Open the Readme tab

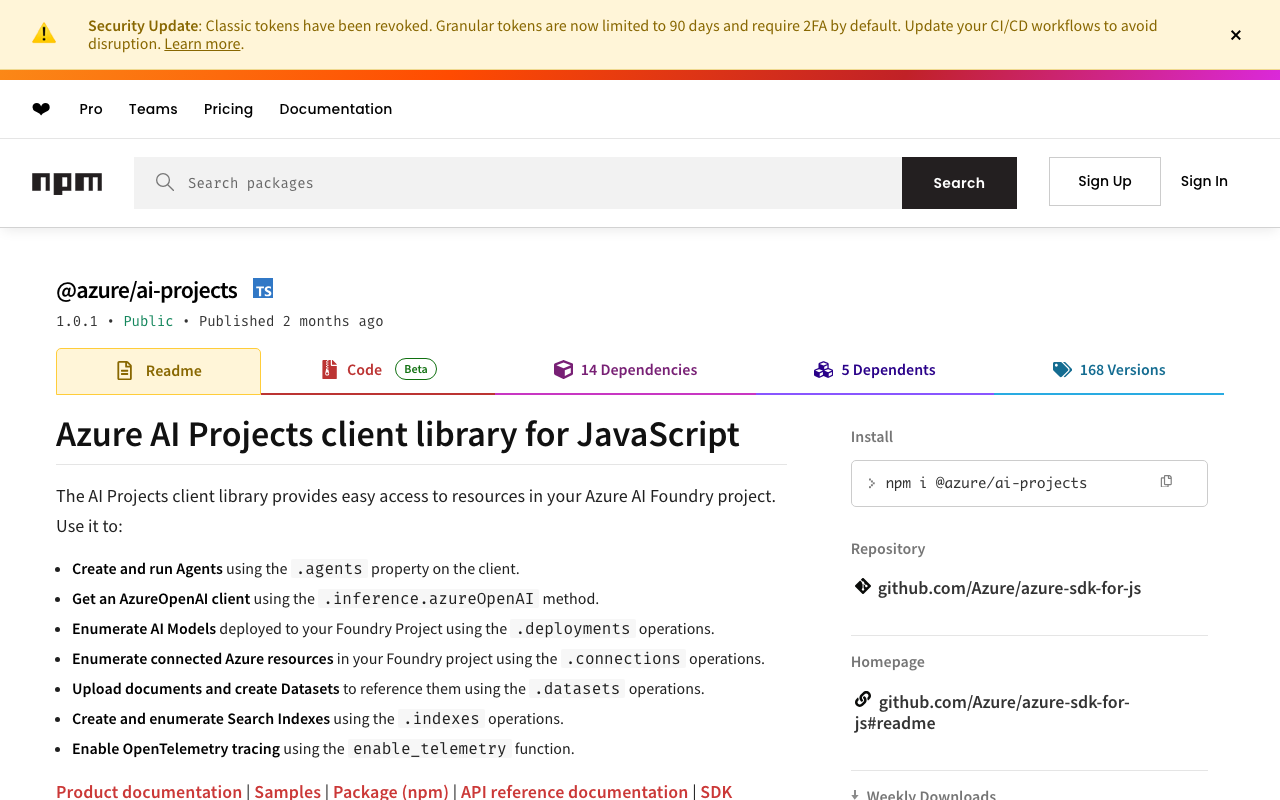click(159, 371)
